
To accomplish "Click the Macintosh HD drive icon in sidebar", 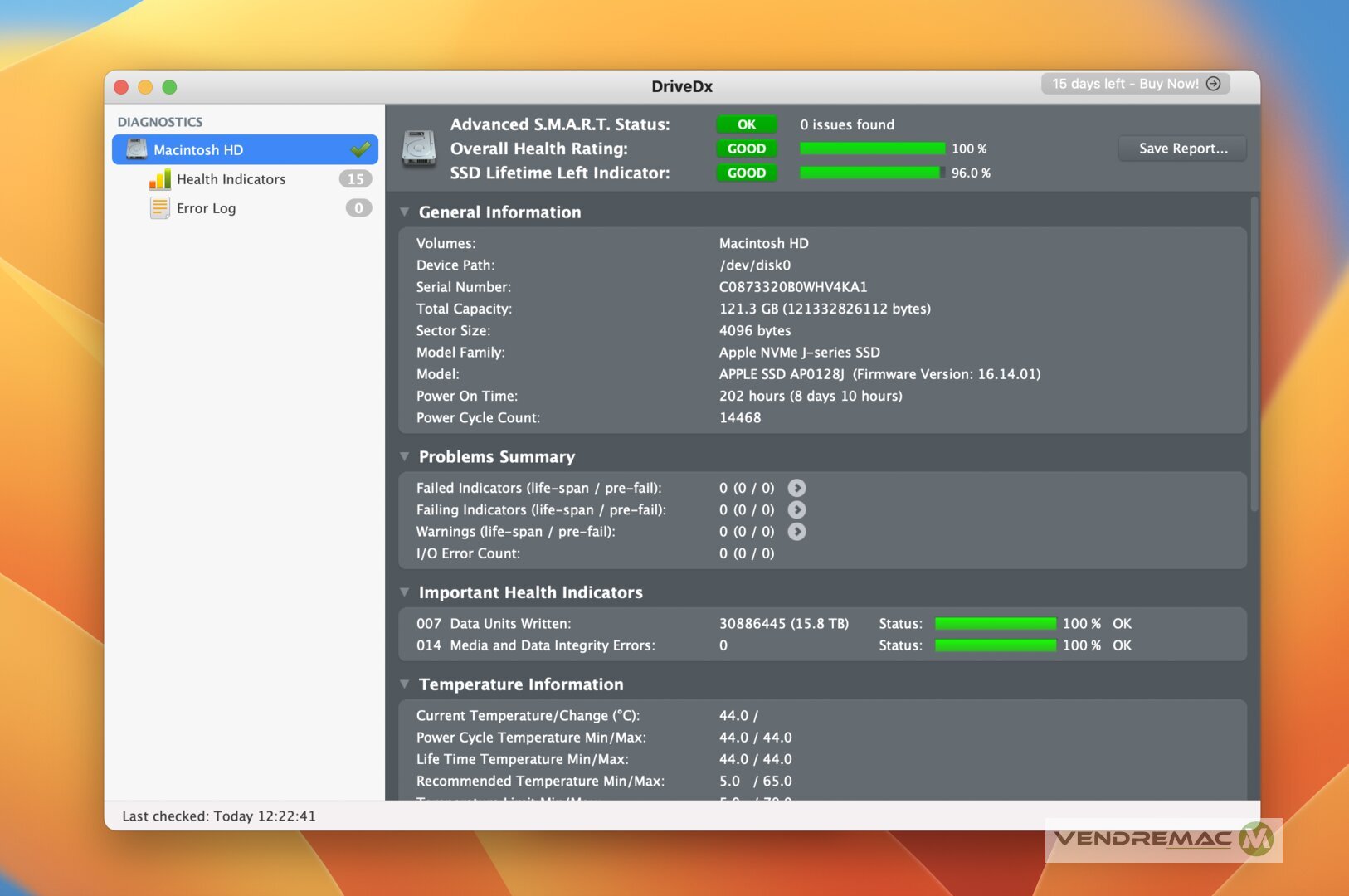I will pos(136,149).
